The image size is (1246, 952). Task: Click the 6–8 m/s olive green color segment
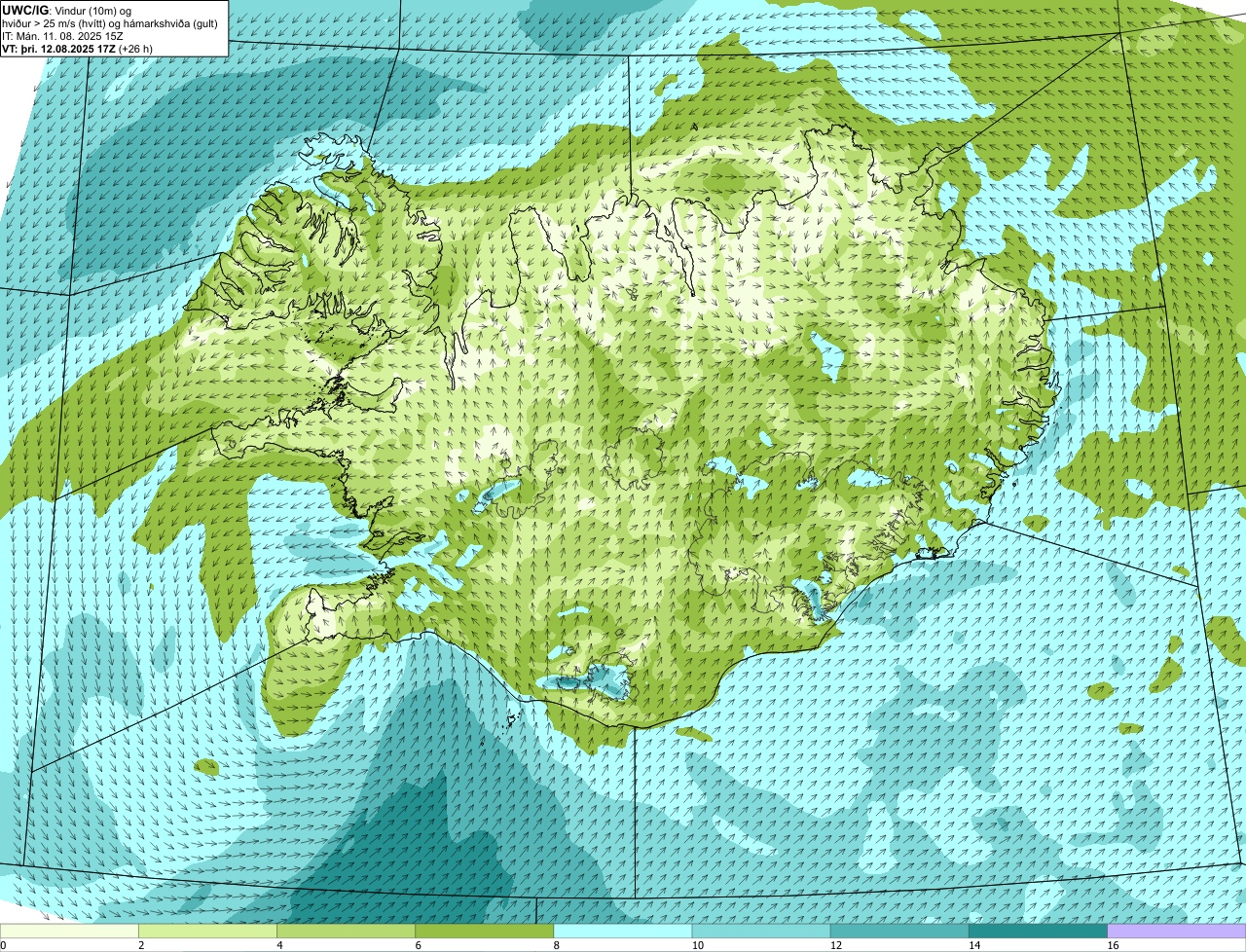(485, 932)
